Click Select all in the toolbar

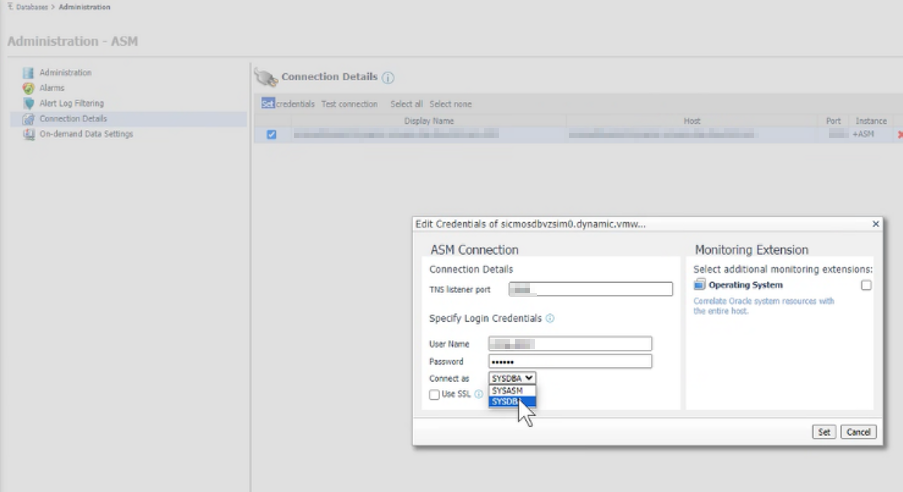(406, 104)
